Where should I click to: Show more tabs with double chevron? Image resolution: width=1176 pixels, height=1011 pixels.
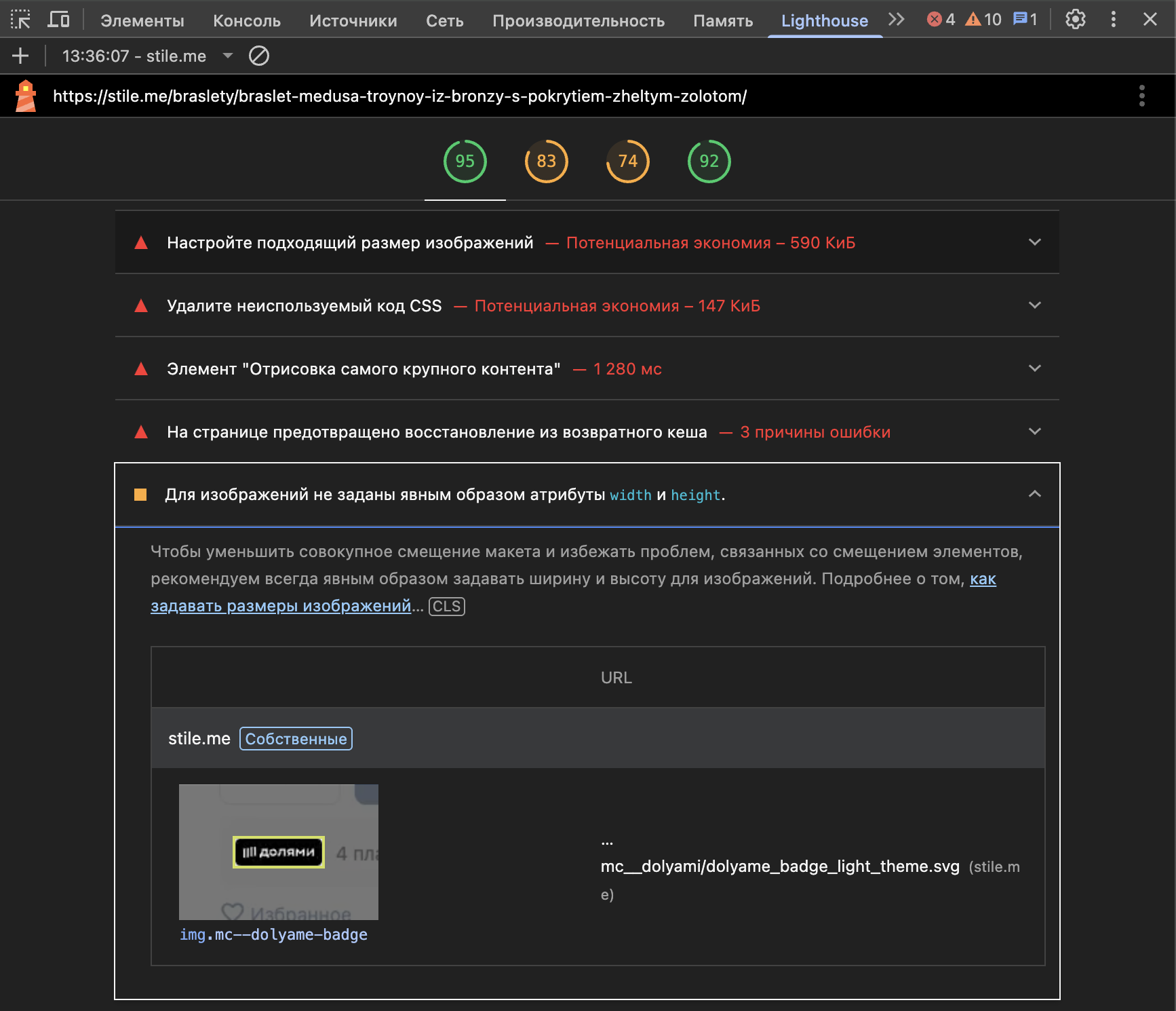896,20
